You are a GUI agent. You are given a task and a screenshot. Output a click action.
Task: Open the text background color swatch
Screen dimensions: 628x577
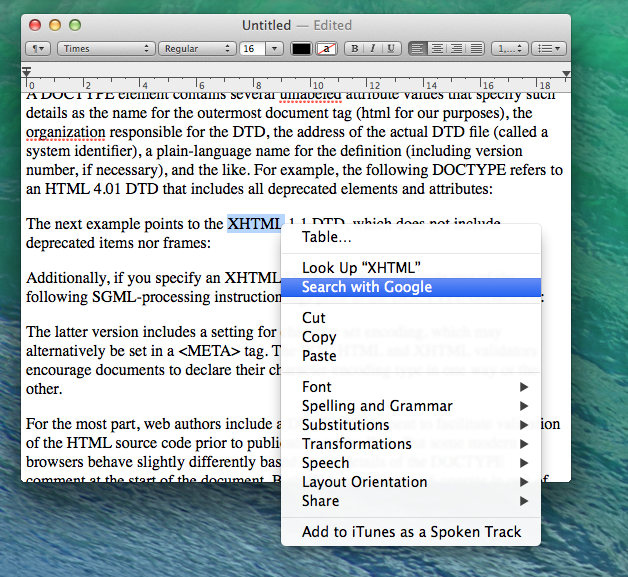point(326,49)
